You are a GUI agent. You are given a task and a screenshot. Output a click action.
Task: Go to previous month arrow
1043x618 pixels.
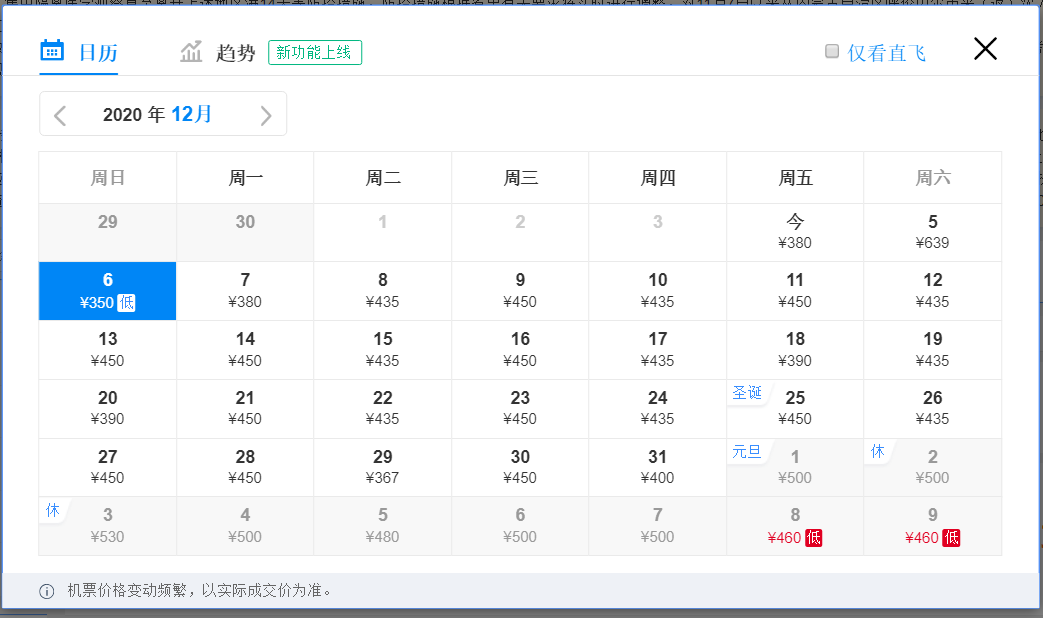tap(60, 115)
